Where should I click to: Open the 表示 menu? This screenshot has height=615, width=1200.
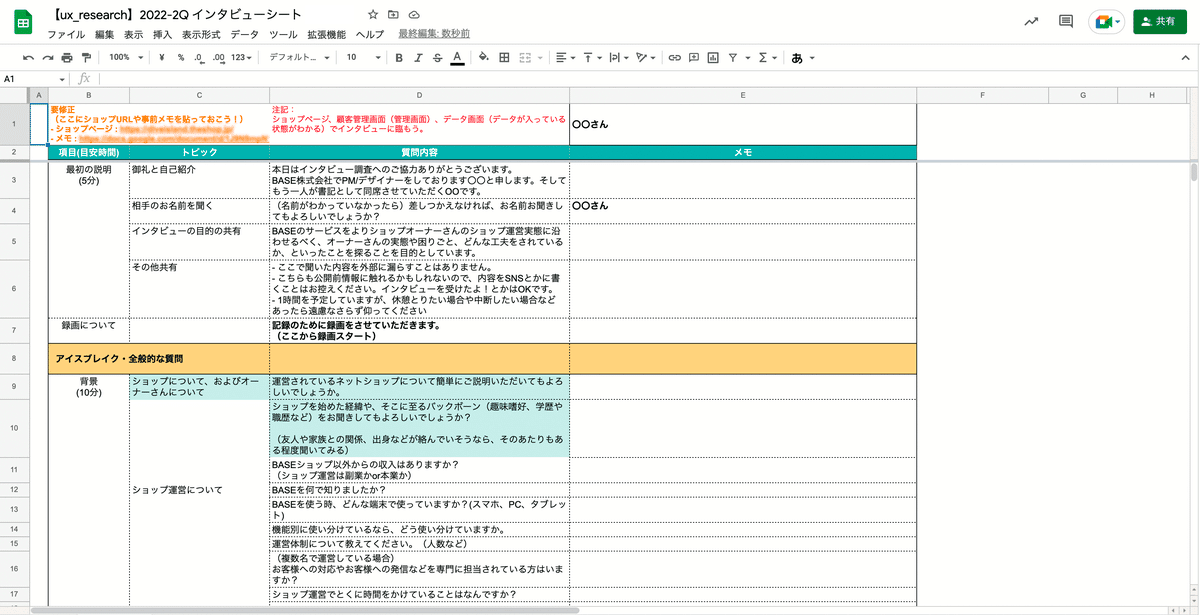coord(134,34)
